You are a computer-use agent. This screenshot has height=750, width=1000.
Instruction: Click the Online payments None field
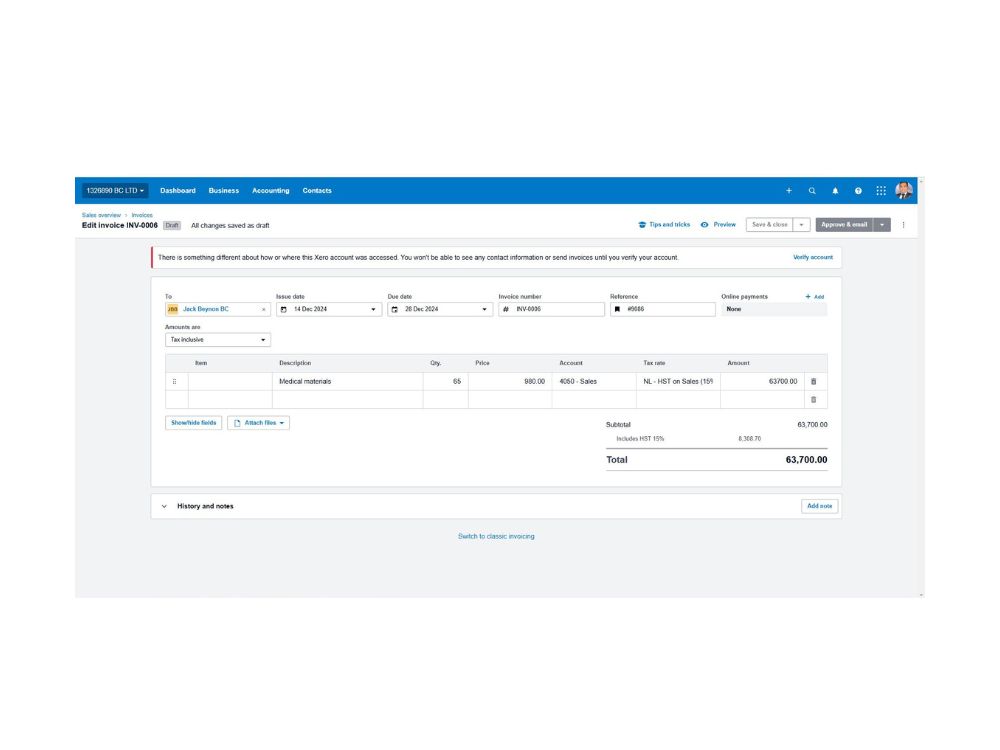point(774,309)
